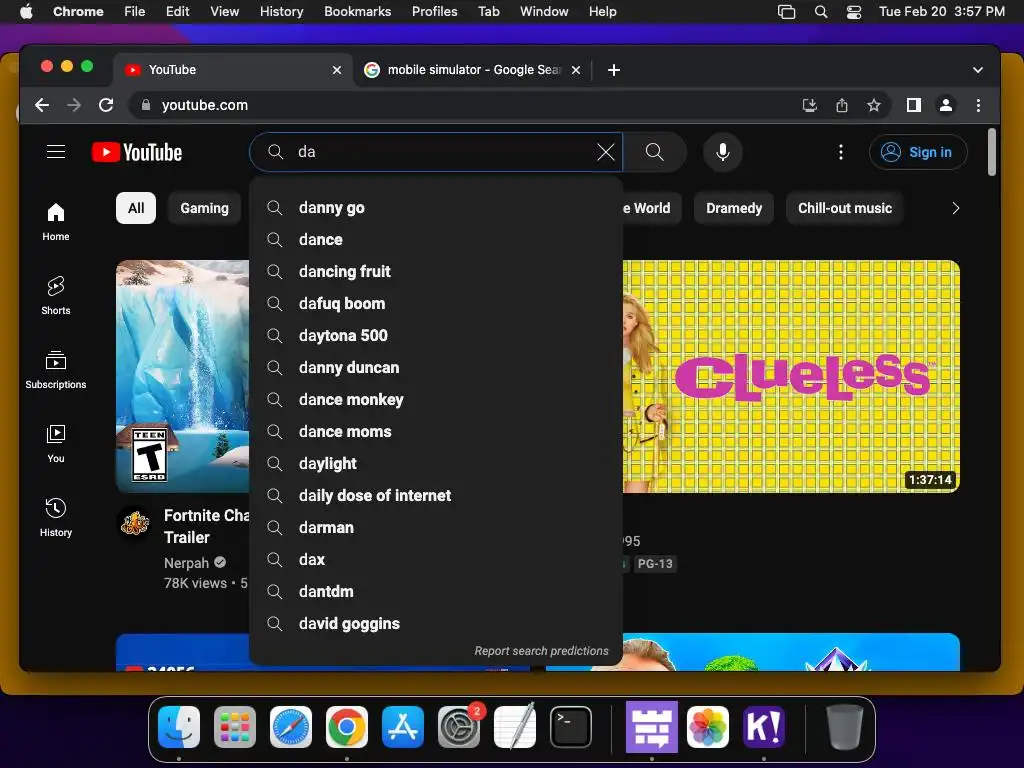Bookmark this tab with the star icon
The image size is (1024, 768).
tap(874, 105)
